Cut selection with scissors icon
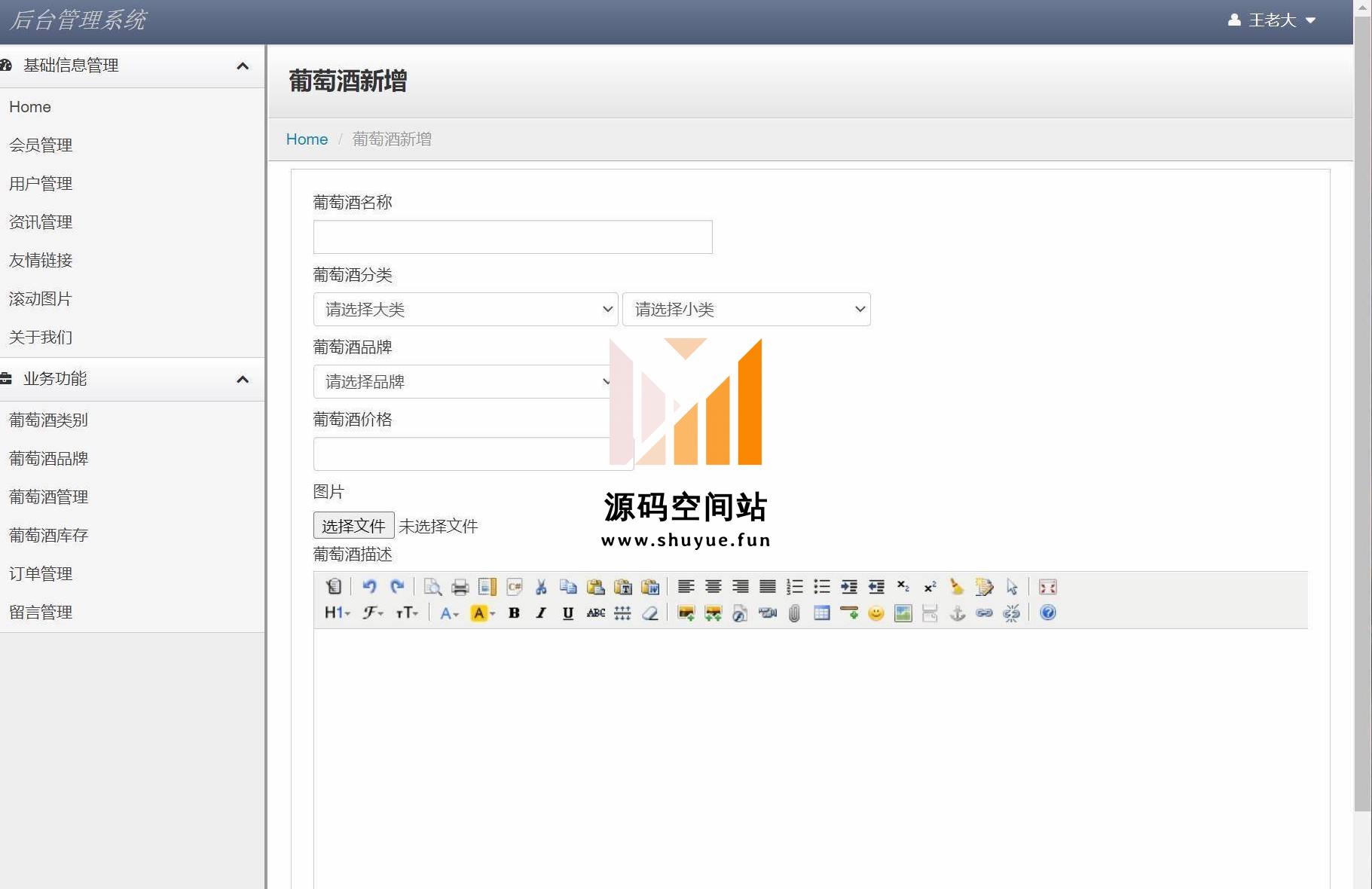The width and height of the screenshot is (1372, 889). tap(541, 587)
